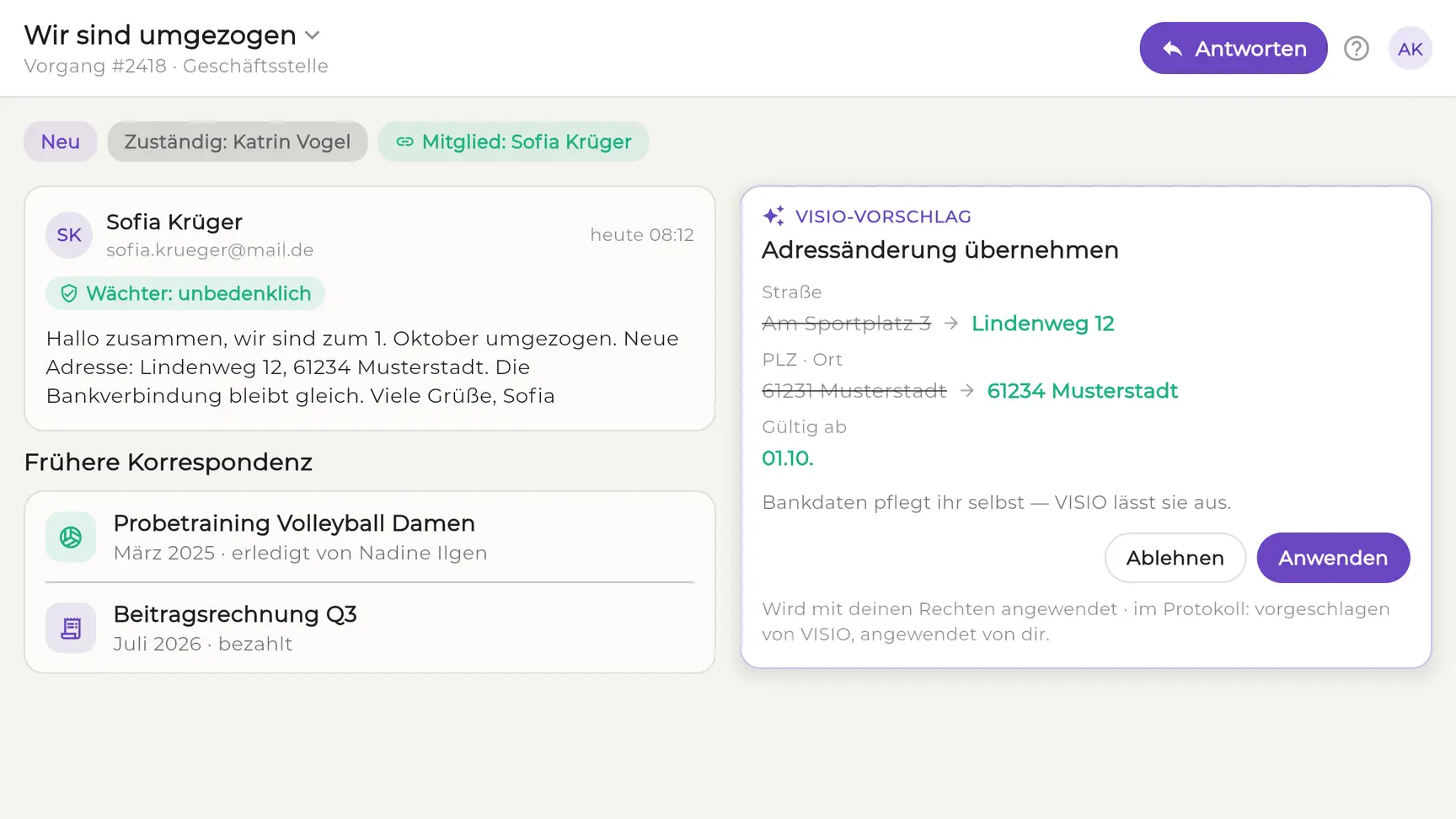Screen dimensions: 1456x819
Task: Click the email address sofia.krueger@mail.de
Action: tap(210, 250)
